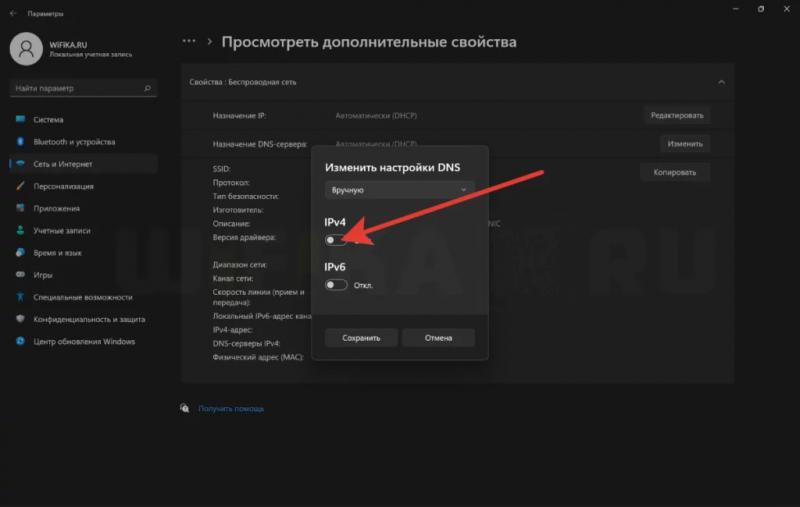The height and width of the screenshot is (507, 800).
Task: Open Учетные записи category
Action: [83, 231]
